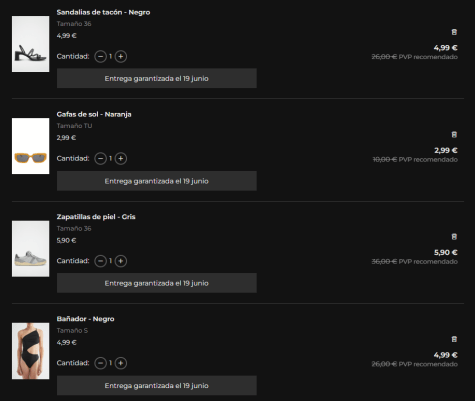The width and height of the screenshot is (475, 401).
Task: Decrease quantity of Sandalias de tacón
Action: coord(100,56)
